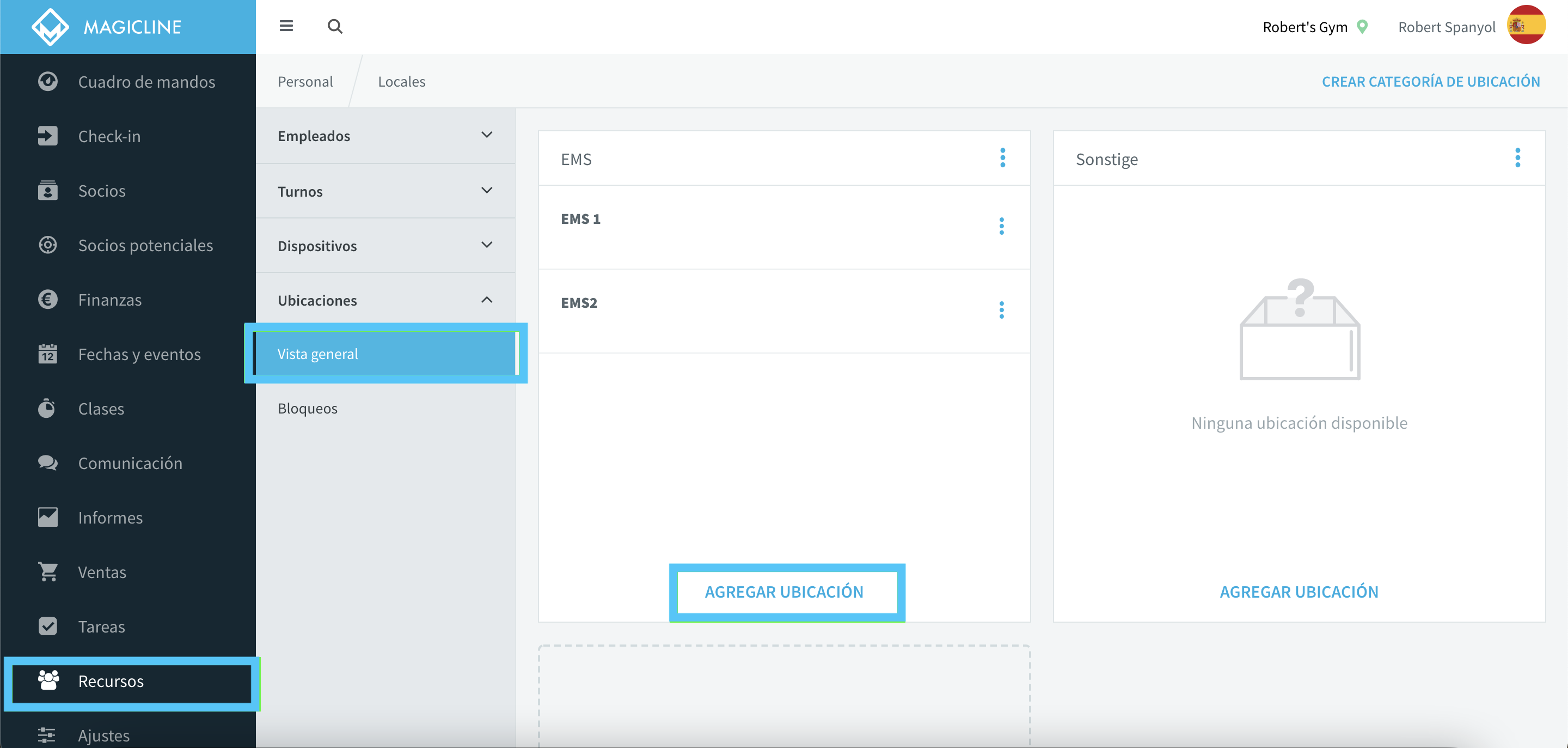Screen dimensions: 1568x748
Task: Click Crear categoría de ubicación link
Action: (1430, 81)
